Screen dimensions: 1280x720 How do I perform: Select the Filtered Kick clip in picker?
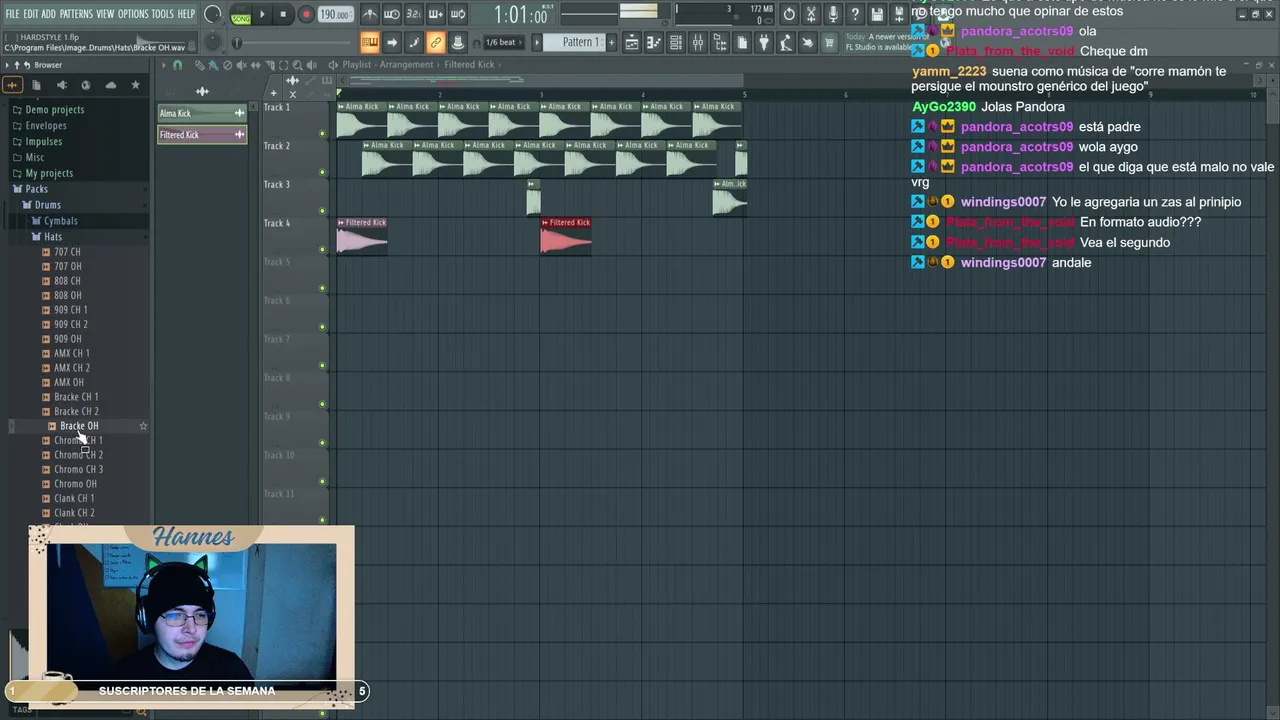(202, 134)
